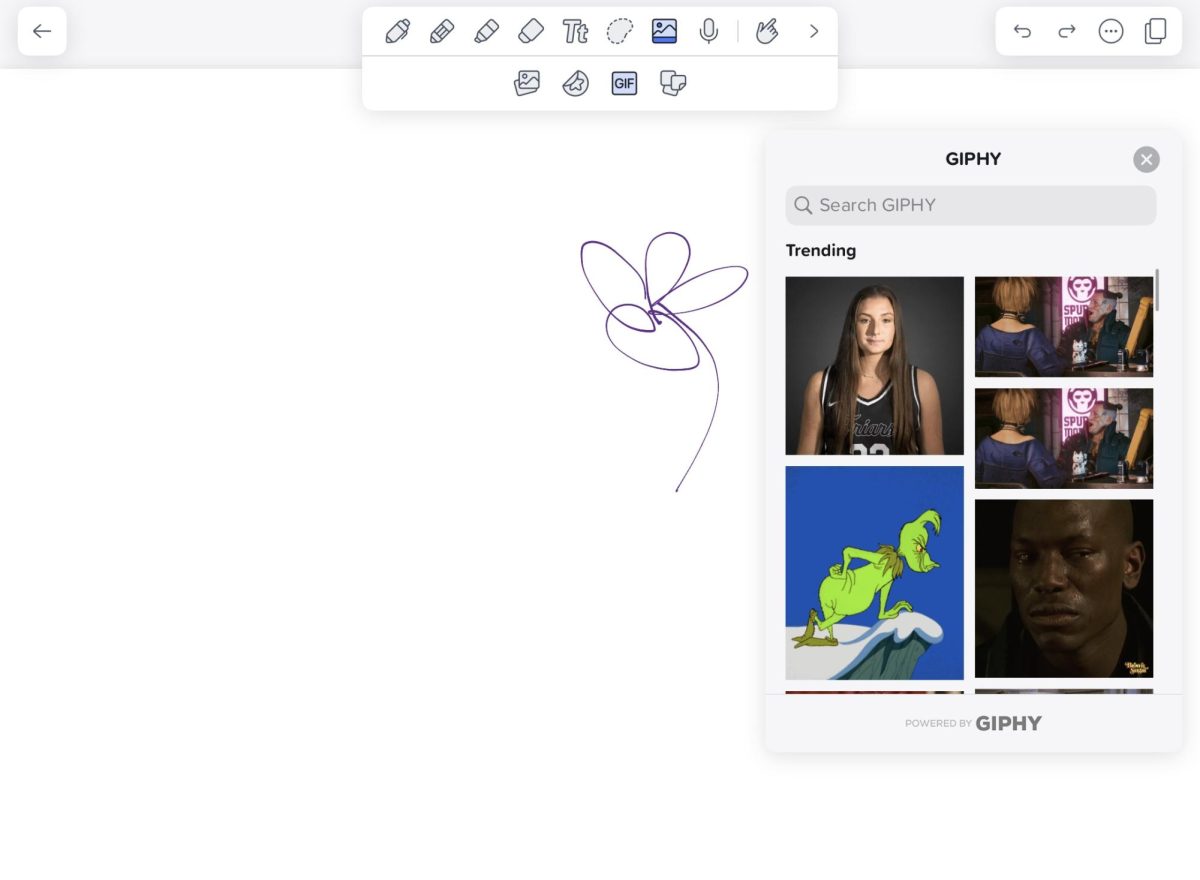Open the more options ellipsis menu
Image resolution: width=1200 pixels, height=880 pixels.
point(1111,31)
